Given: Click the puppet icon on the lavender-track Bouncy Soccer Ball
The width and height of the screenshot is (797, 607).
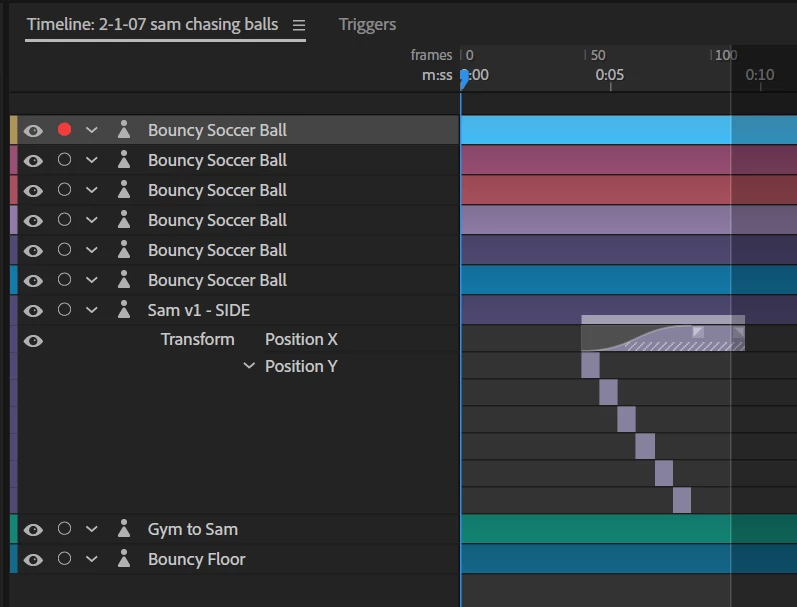Looking at the screenshot, I should coord(124,220).
